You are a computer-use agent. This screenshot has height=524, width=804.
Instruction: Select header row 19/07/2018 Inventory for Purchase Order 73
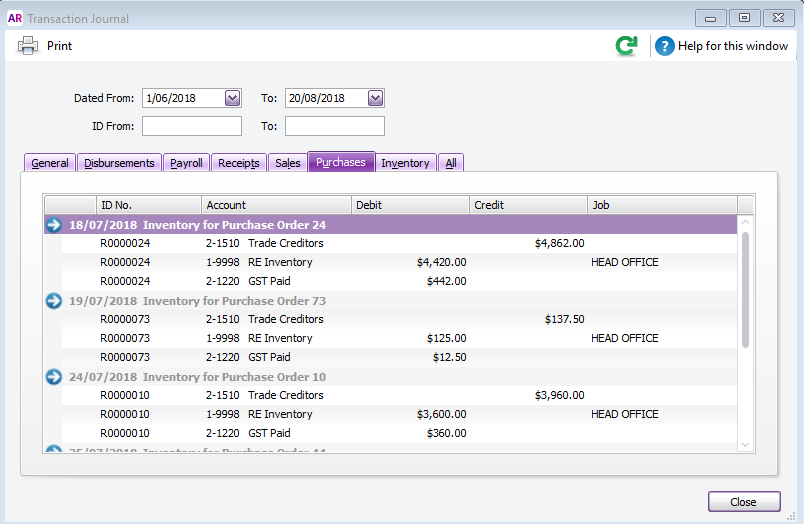click(x=391, y=300)
